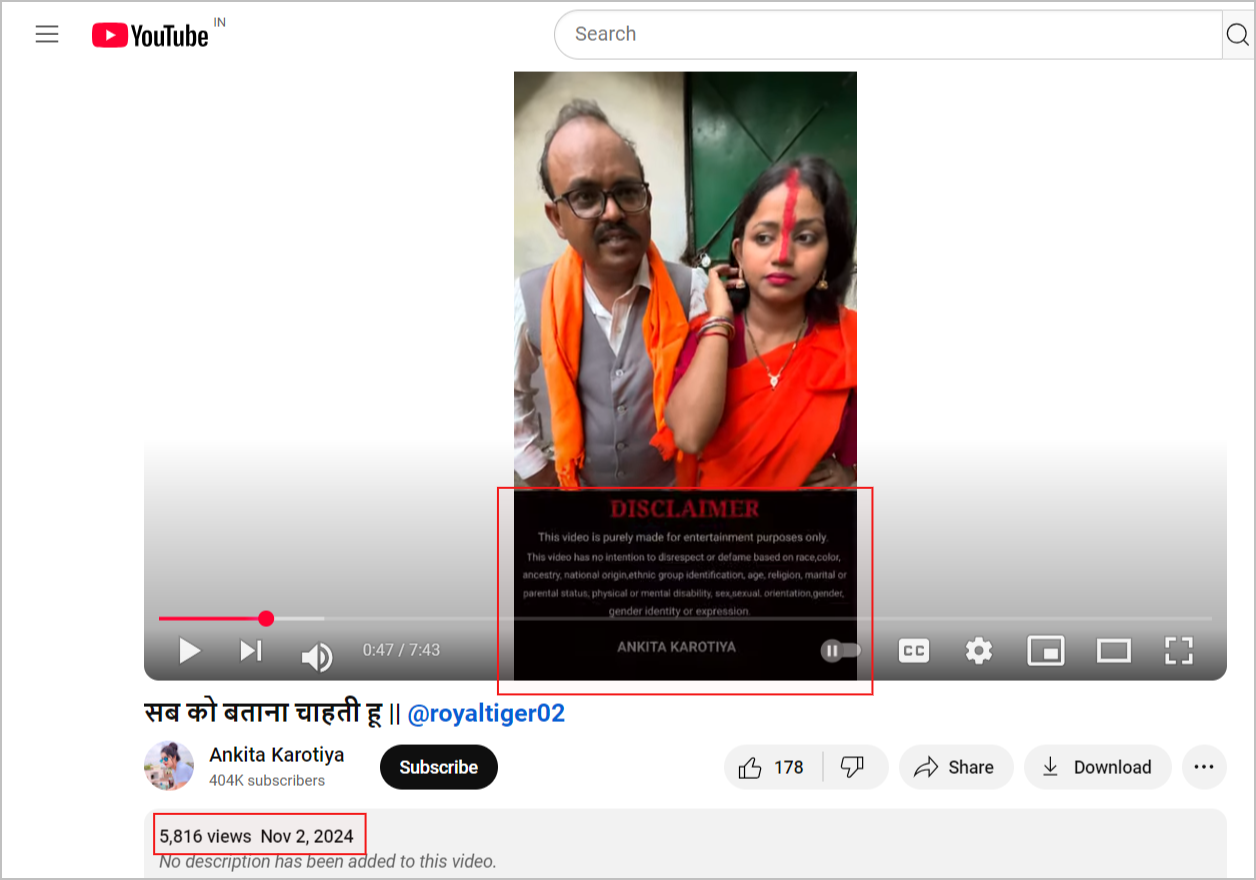
Task: Turn on closed captions
Action: [x=913, y=651]
